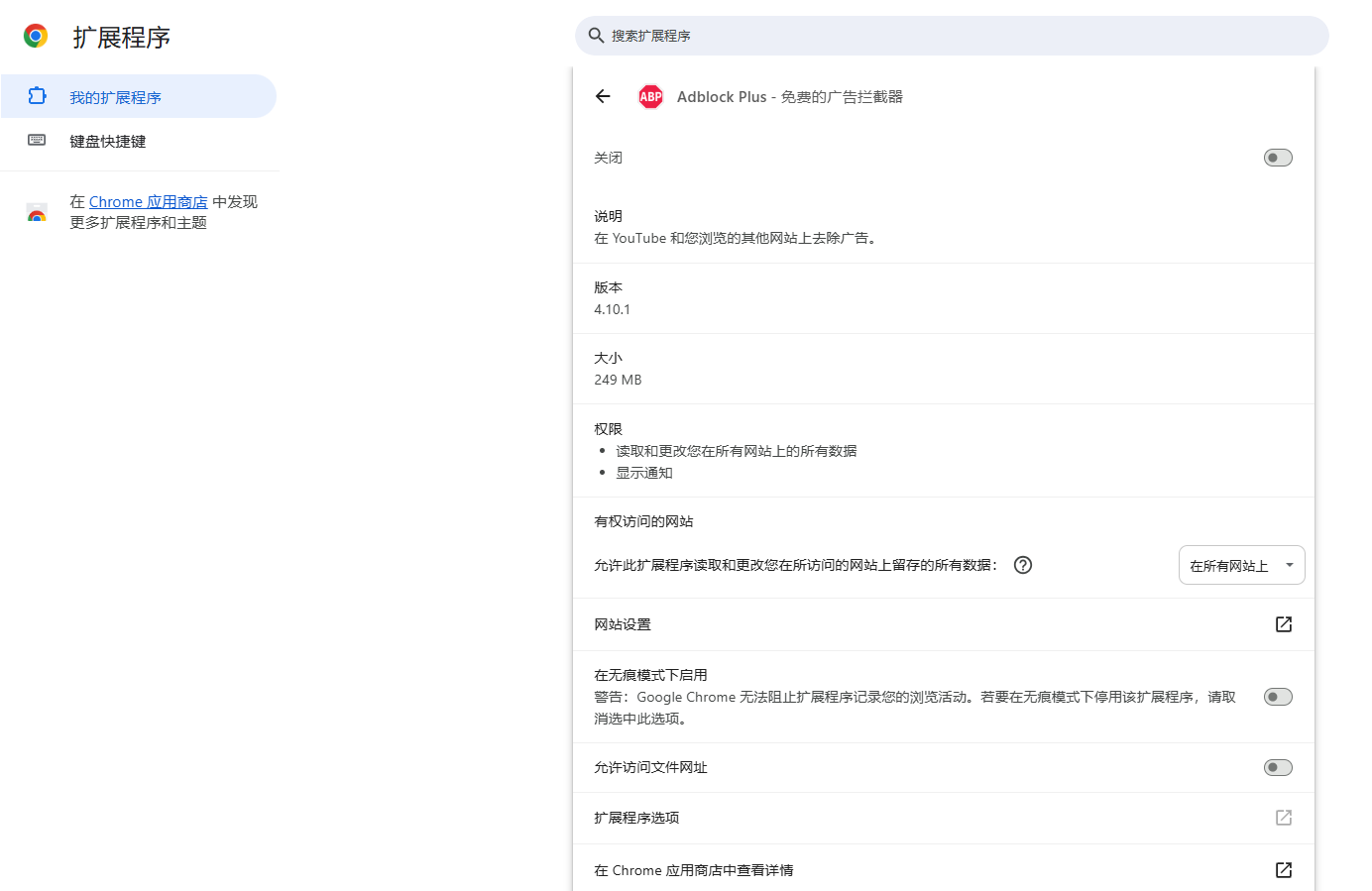Toggle the 关闭 extension enable switch
1372x891 pixels.
[1278, 158]
